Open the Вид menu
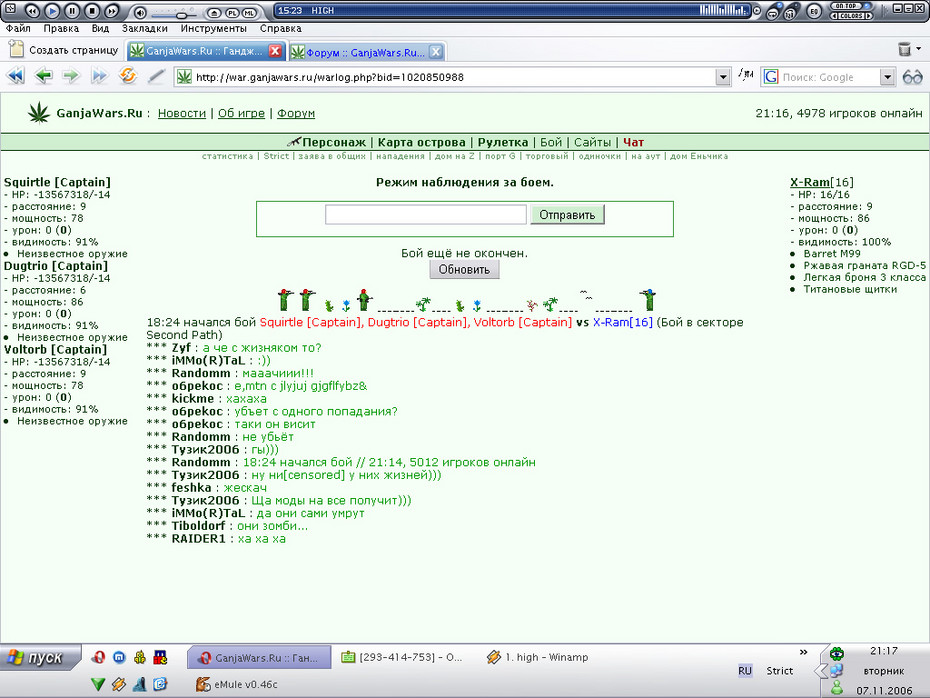The width and height of the screenshot is (930, 698). [x=100, y=28]
